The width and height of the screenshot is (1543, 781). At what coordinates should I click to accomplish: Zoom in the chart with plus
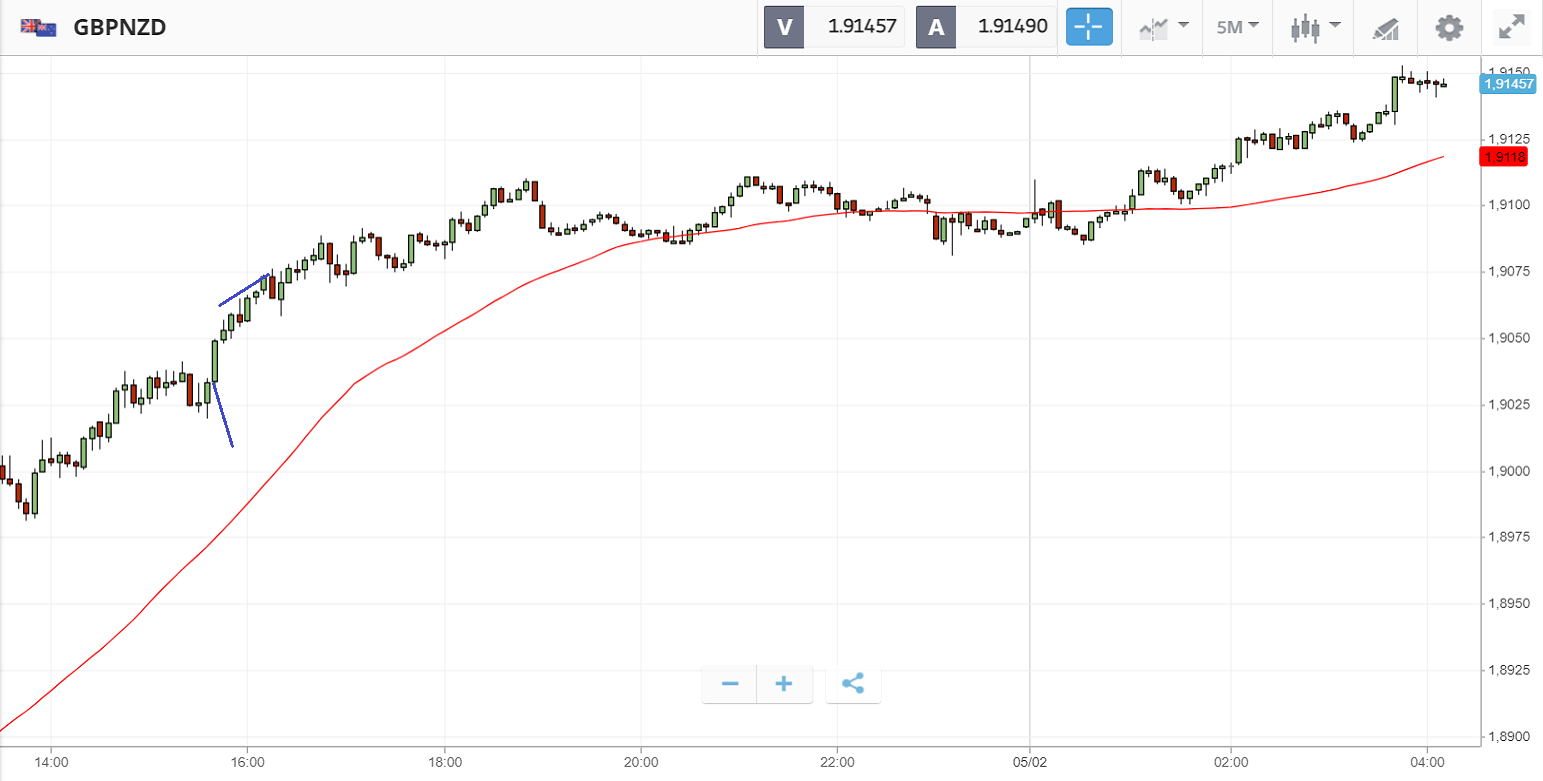coord(784,684)
